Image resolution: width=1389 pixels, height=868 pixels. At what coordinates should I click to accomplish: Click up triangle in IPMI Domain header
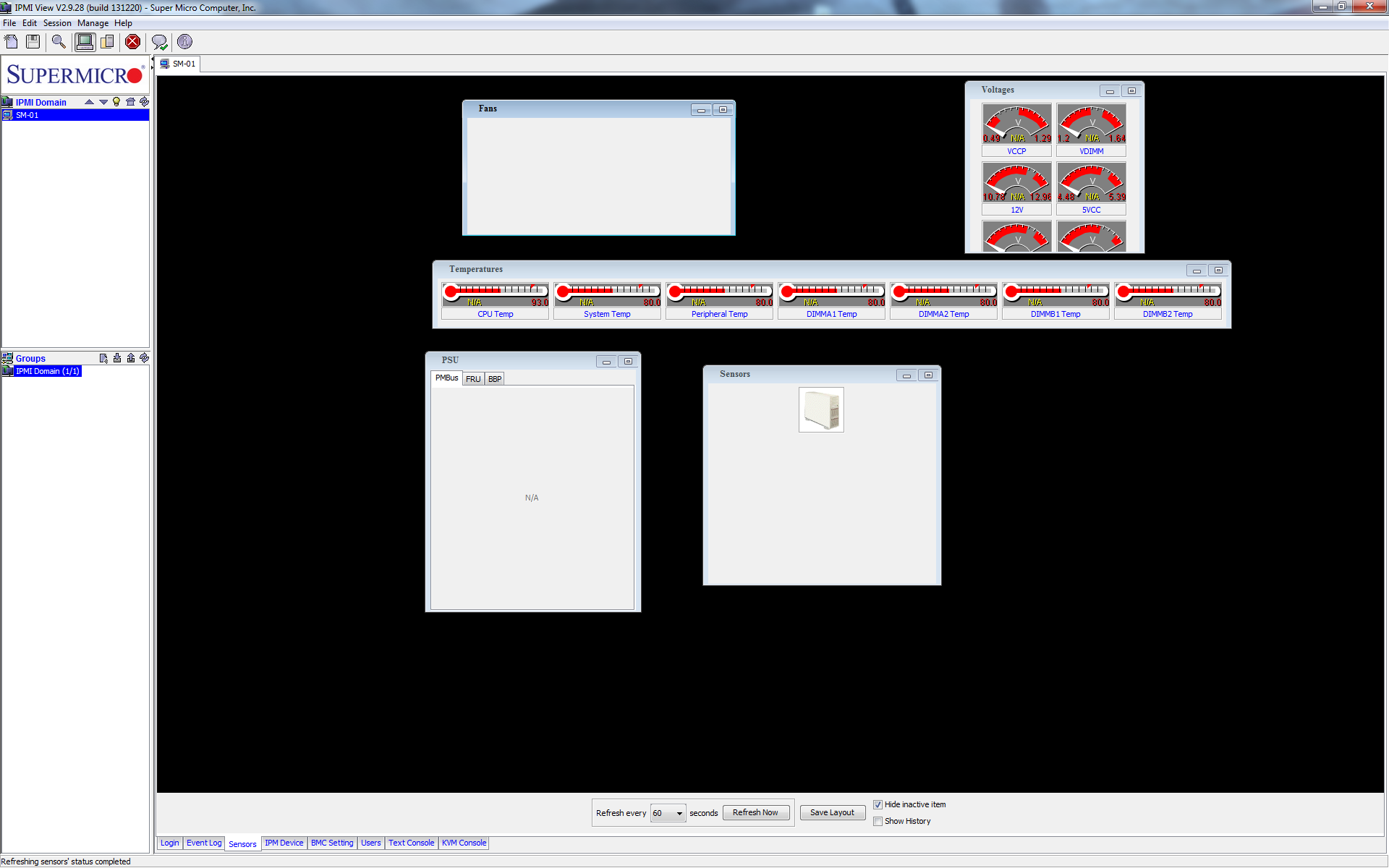[x=89, y=102]
